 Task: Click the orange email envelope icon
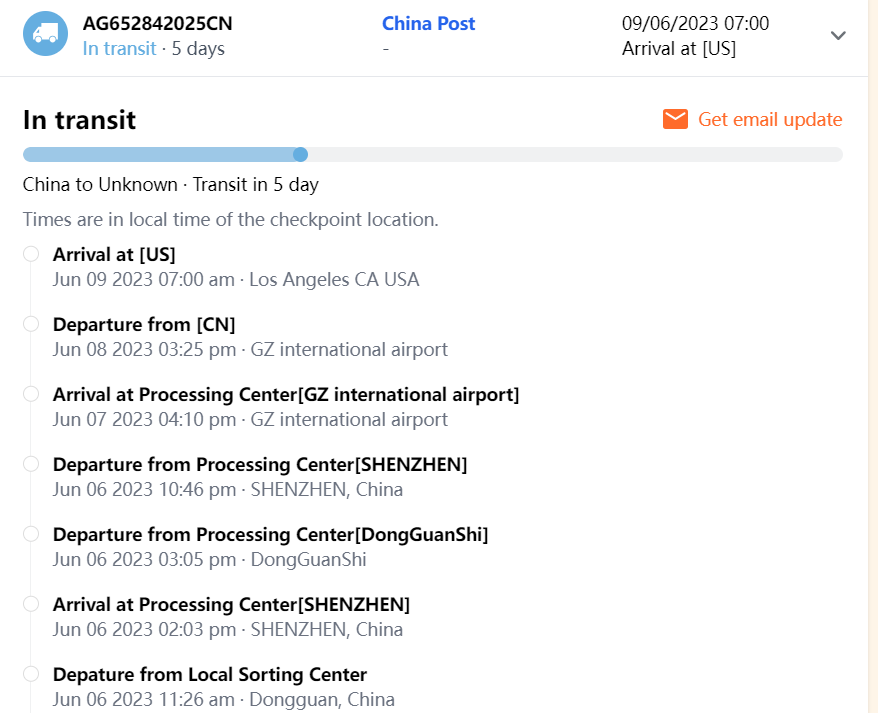[x=675, y=120]
